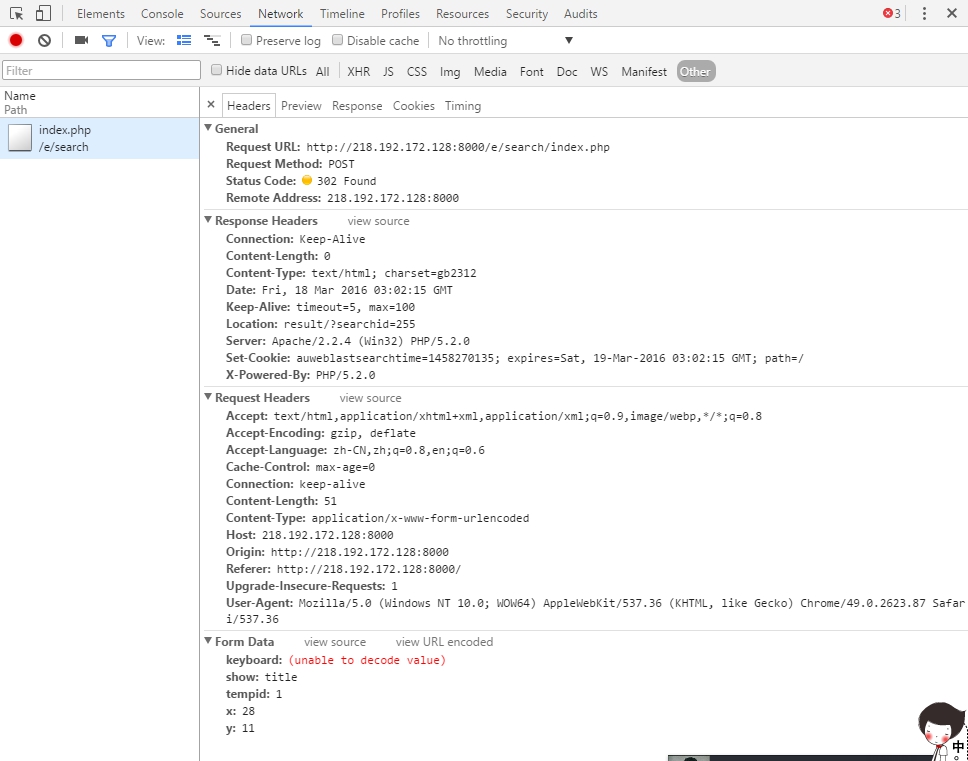Toggle the filter funnel icon

pyautogui.click(x=109, y=40)
